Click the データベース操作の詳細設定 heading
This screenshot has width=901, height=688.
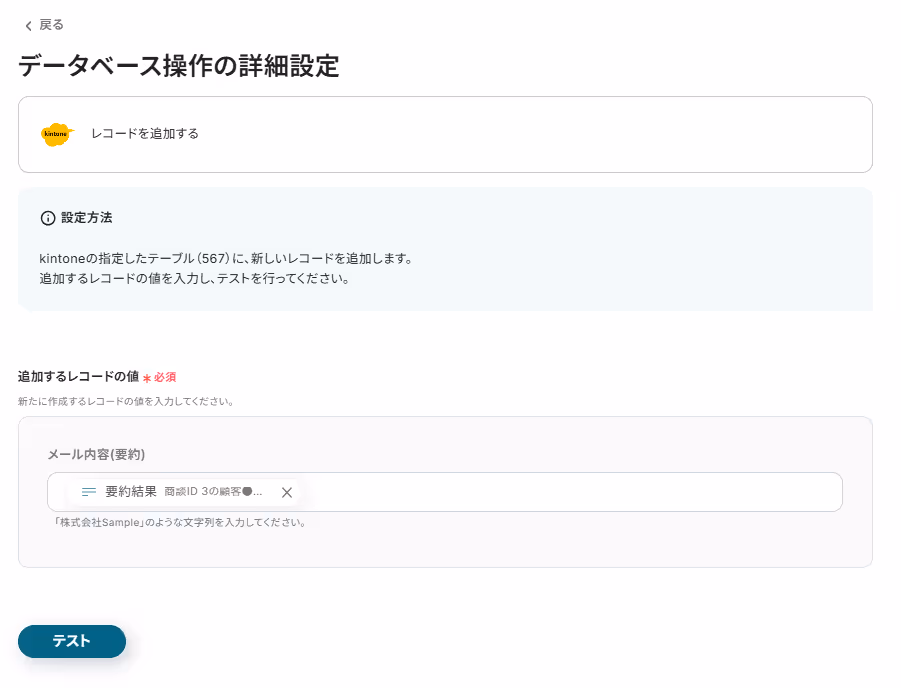click(x=179, y=66)
